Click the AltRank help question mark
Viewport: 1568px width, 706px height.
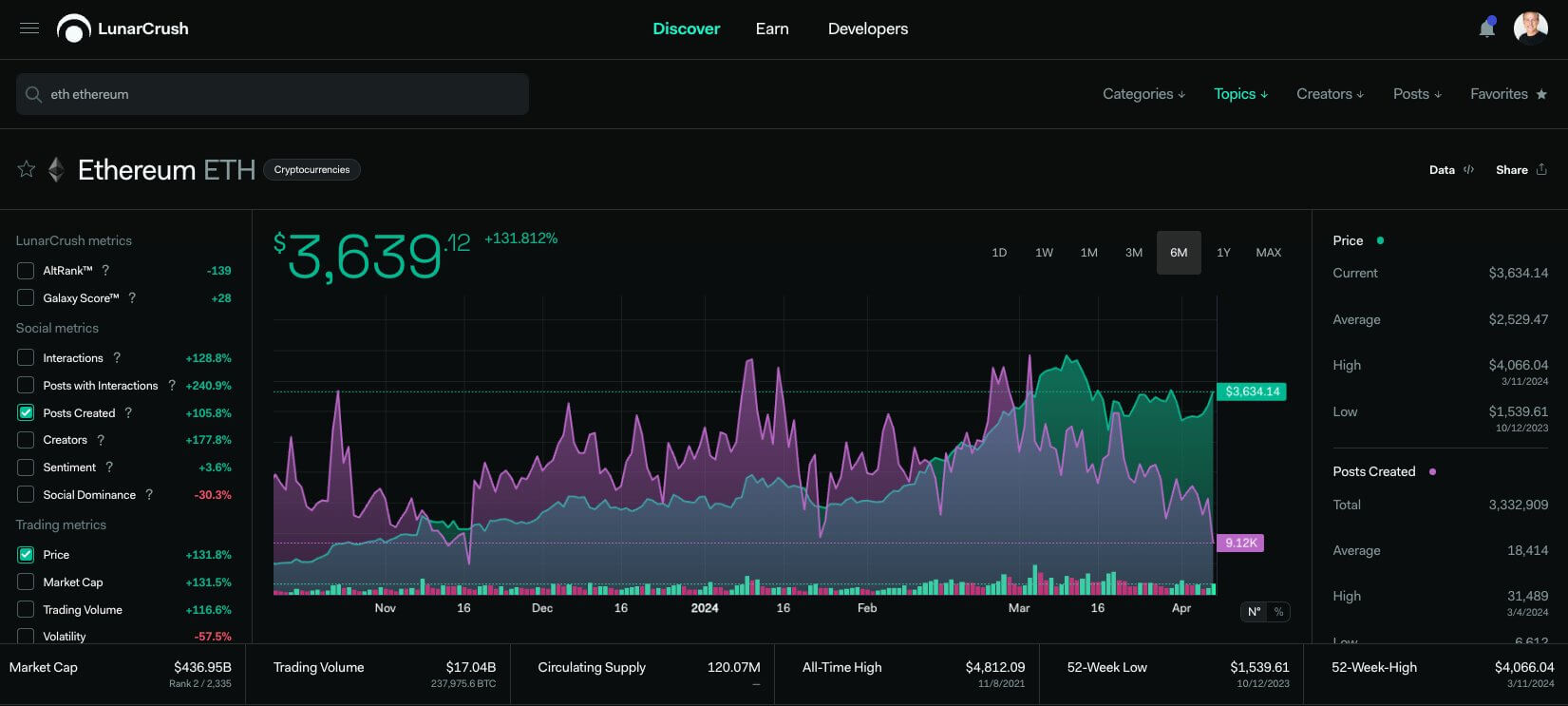pyautogui.click(x=105, y=271)
